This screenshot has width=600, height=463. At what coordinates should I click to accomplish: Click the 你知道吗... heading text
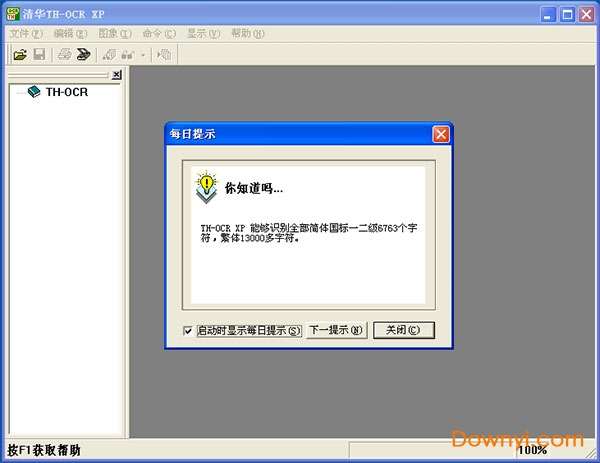point(254,188)
